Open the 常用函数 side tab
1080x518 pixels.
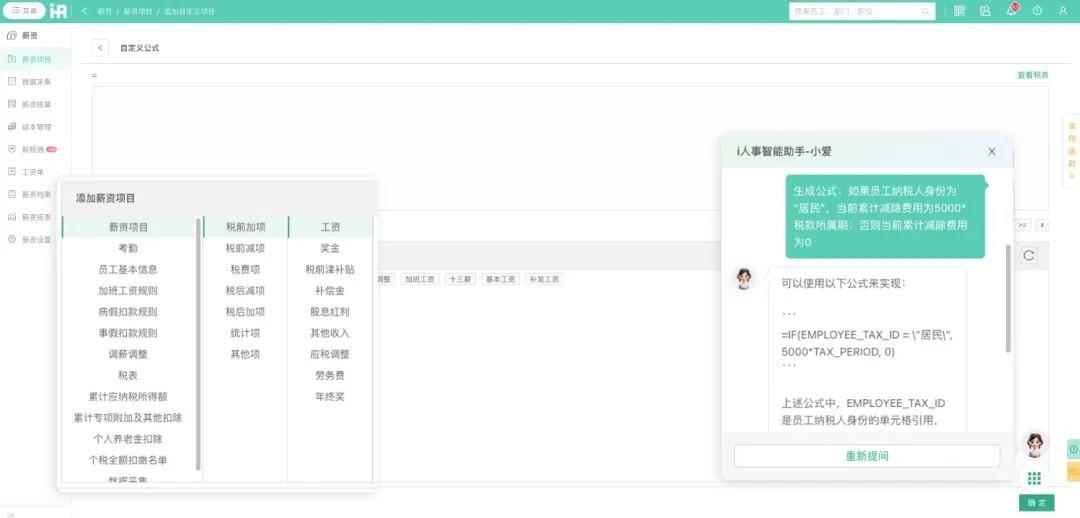pyautogui.click(x=1072, y=152)
